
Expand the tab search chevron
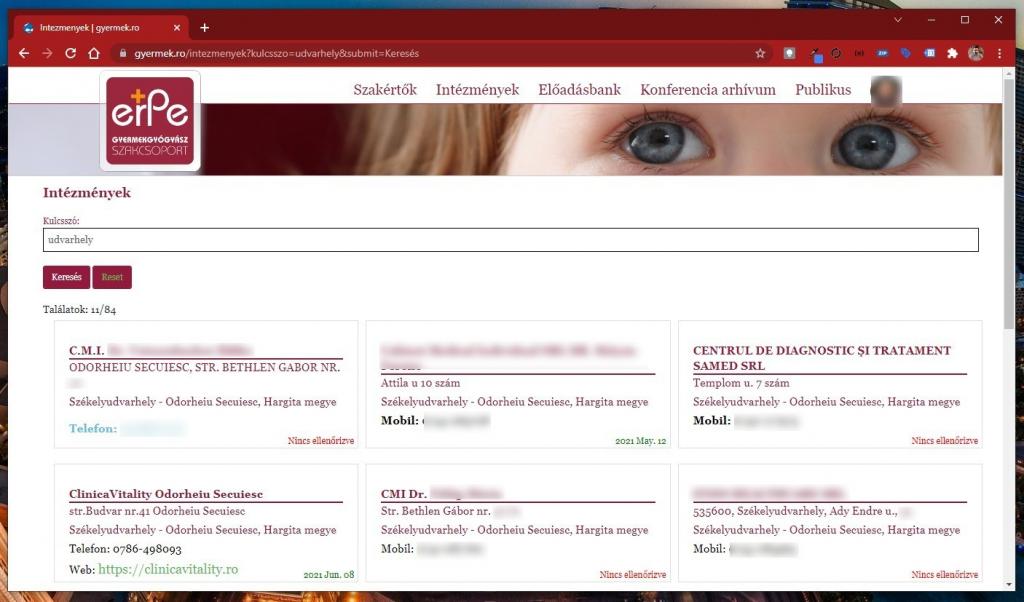pyautogui.click(x=897, y=20)
